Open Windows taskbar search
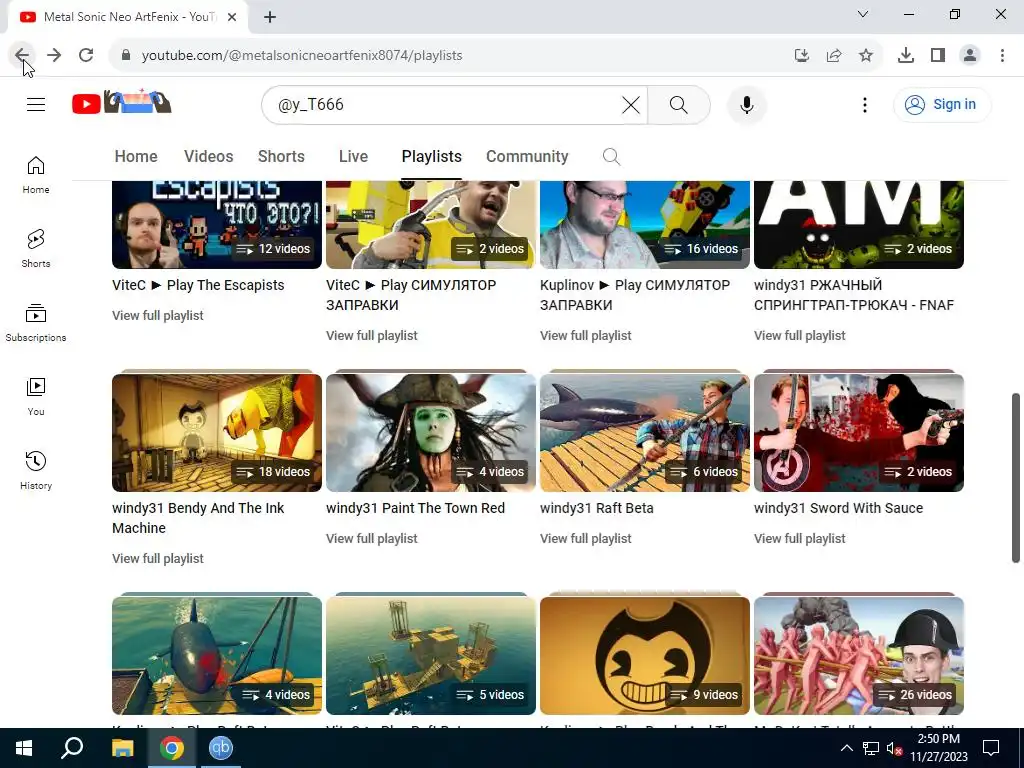Screen dimensions: 1024x768 [x=72, y=748]
